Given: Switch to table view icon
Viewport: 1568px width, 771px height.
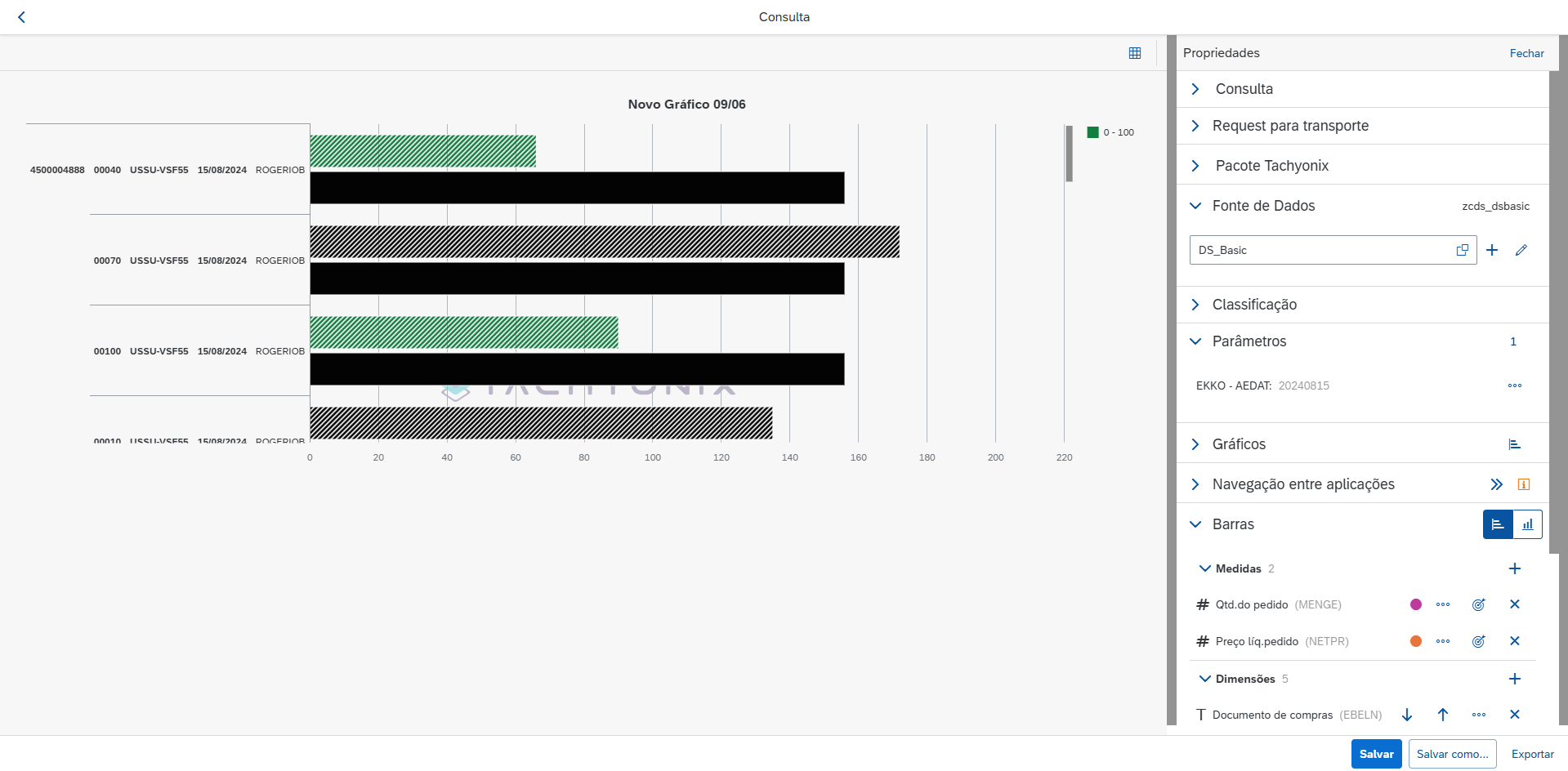Looking at the screenshot, I should coord(1134,53).
